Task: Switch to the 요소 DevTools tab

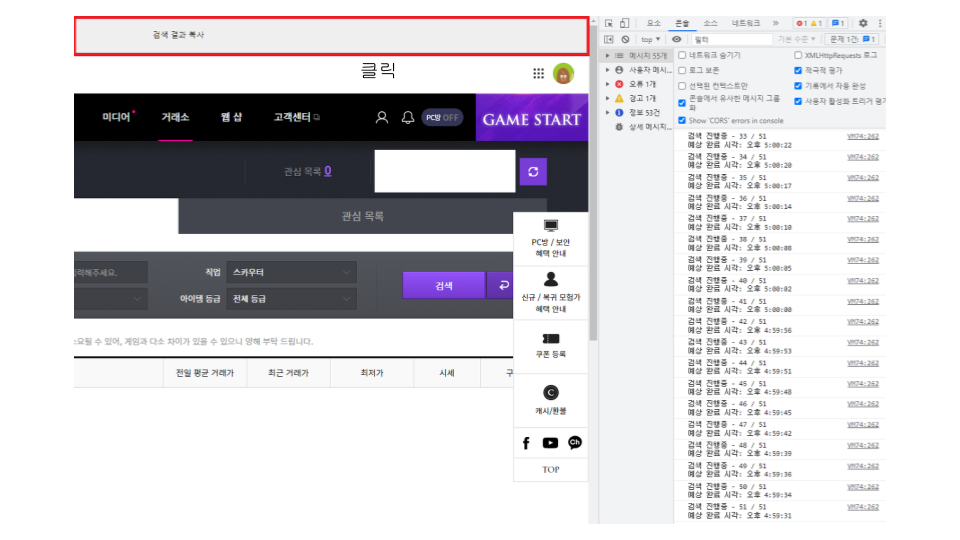Action: (653, 23)
